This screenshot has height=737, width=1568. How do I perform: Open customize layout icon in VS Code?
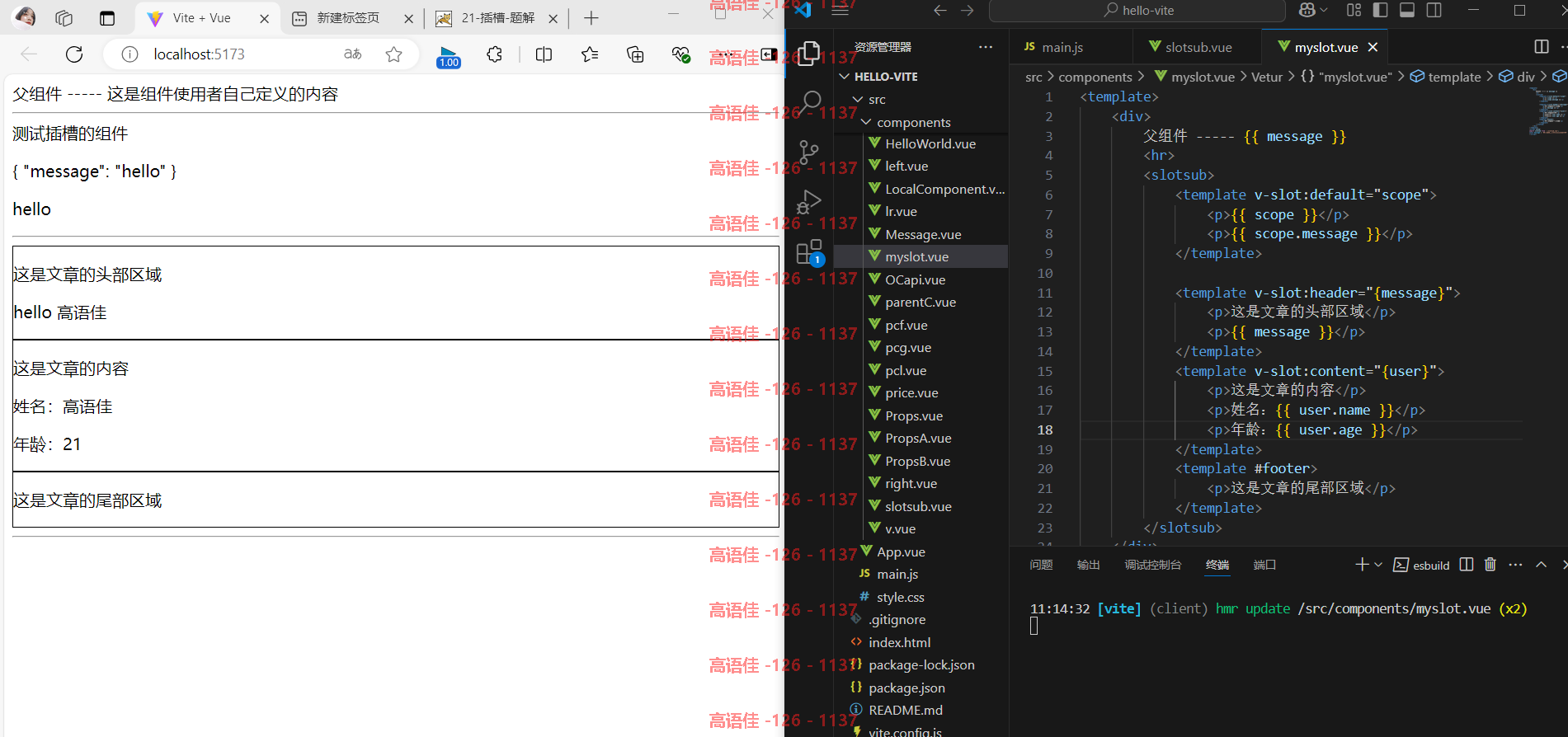pyautogui.click(x=1354, y=10)
